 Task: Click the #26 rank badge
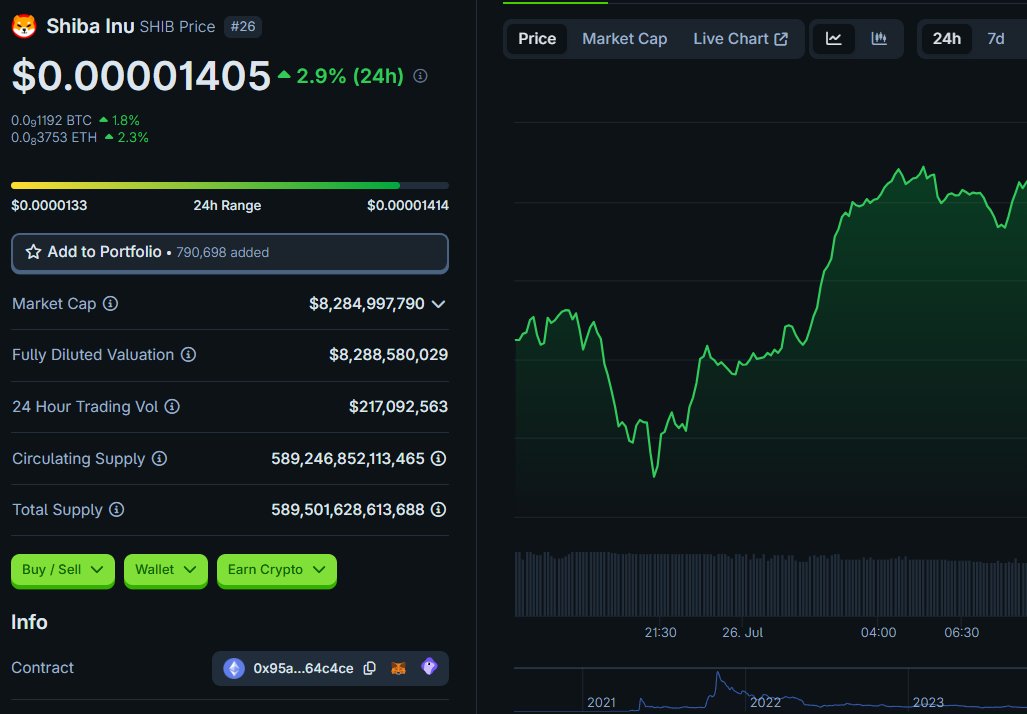(x=243, y=27)
